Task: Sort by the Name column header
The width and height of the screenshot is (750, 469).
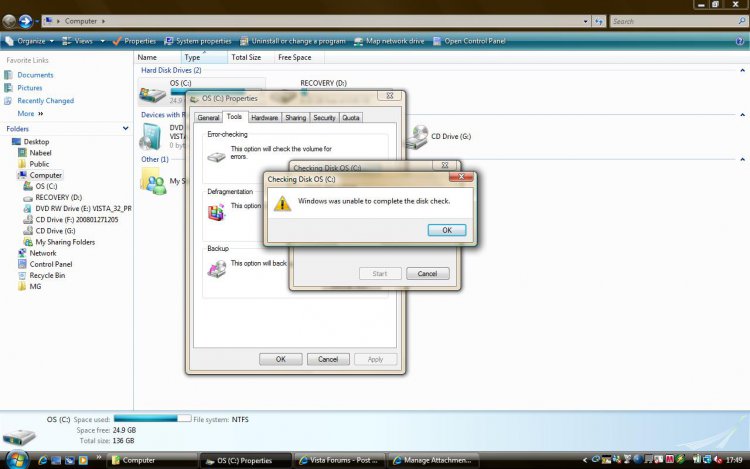Action: [157, 57]
